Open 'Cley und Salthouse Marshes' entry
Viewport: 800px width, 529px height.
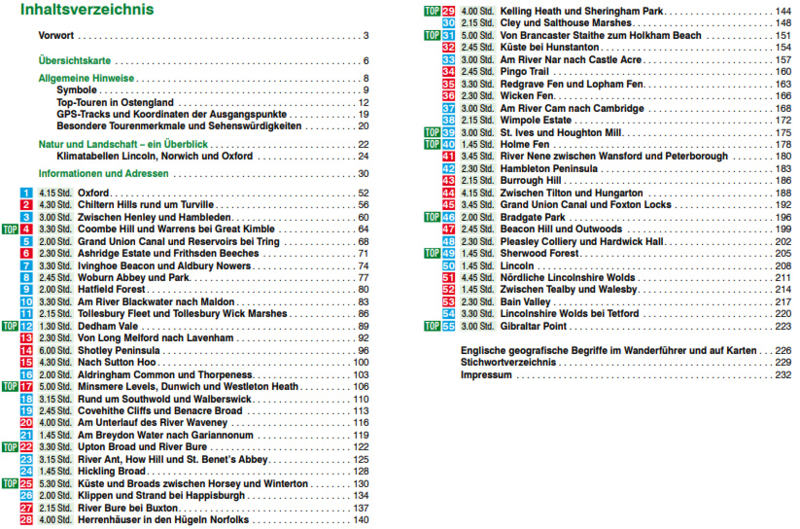[x=566, y=23]
